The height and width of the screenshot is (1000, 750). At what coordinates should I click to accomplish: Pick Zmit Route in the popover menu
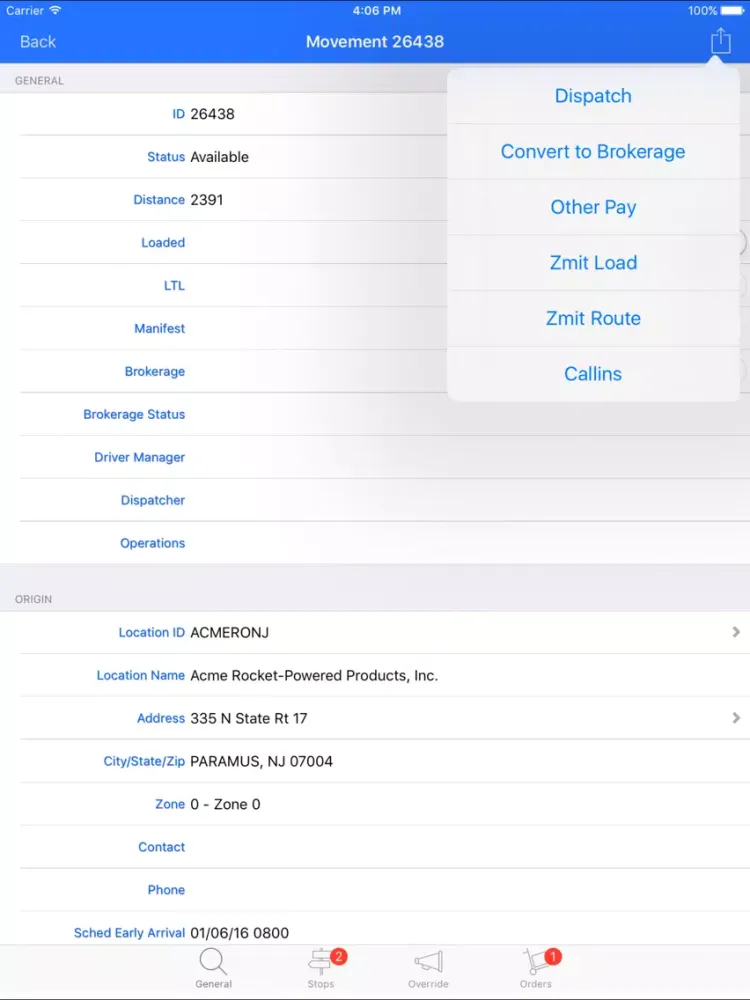(x=593, y=319)
